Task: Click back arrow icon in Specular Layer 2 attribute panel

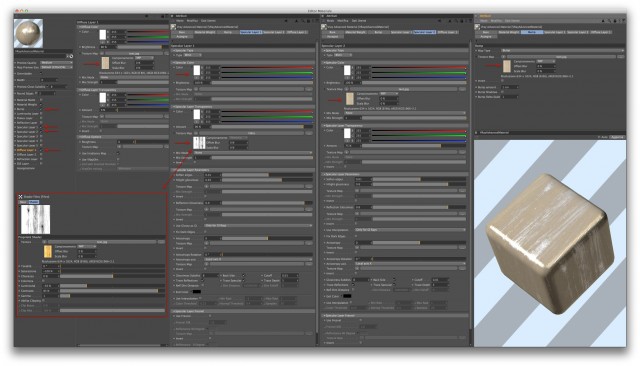Action: point(439,21)
